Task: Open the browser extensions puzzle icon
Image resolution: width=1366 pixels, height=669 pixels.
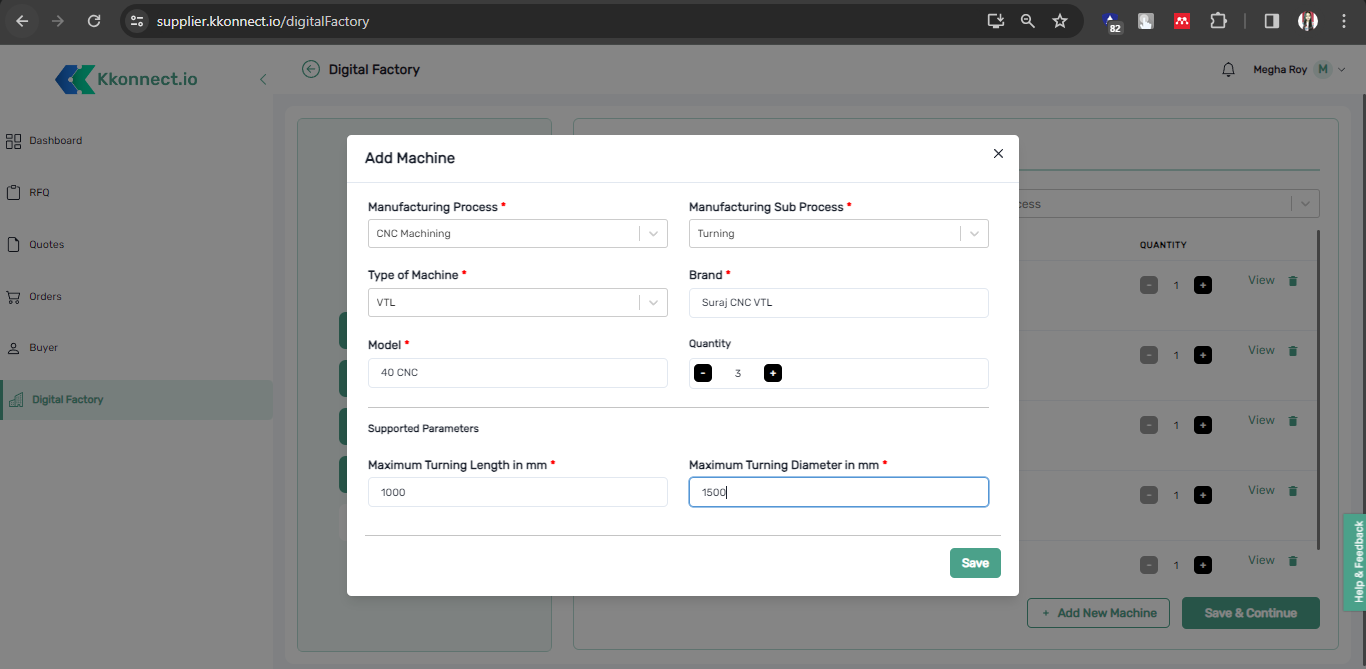Action: 1217,21
